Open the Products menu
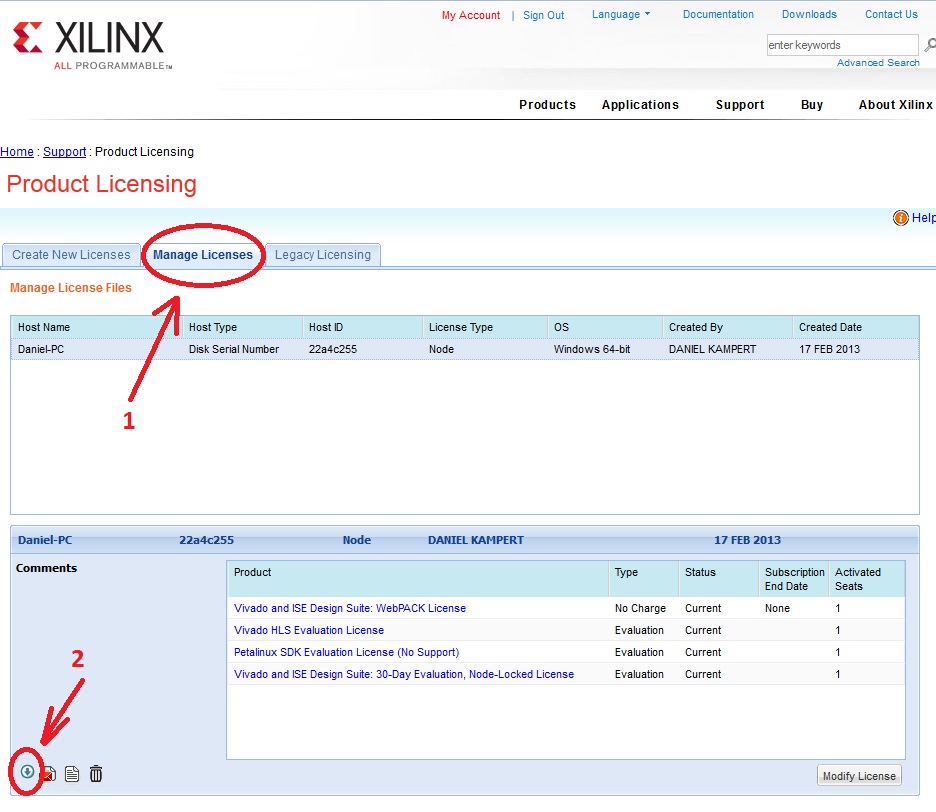936x812 pixels. pyautogui.click(x=547, y=104)
